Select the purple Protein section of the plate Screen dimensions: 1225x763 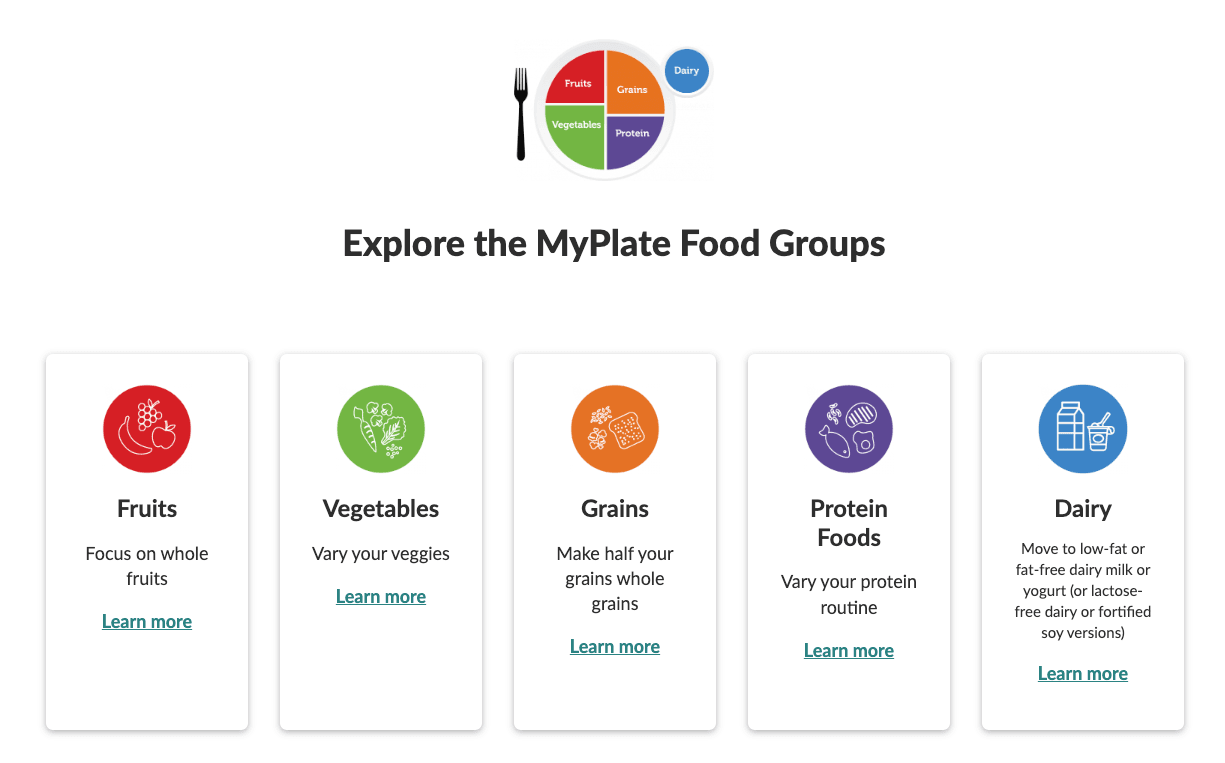coord(632,138)
